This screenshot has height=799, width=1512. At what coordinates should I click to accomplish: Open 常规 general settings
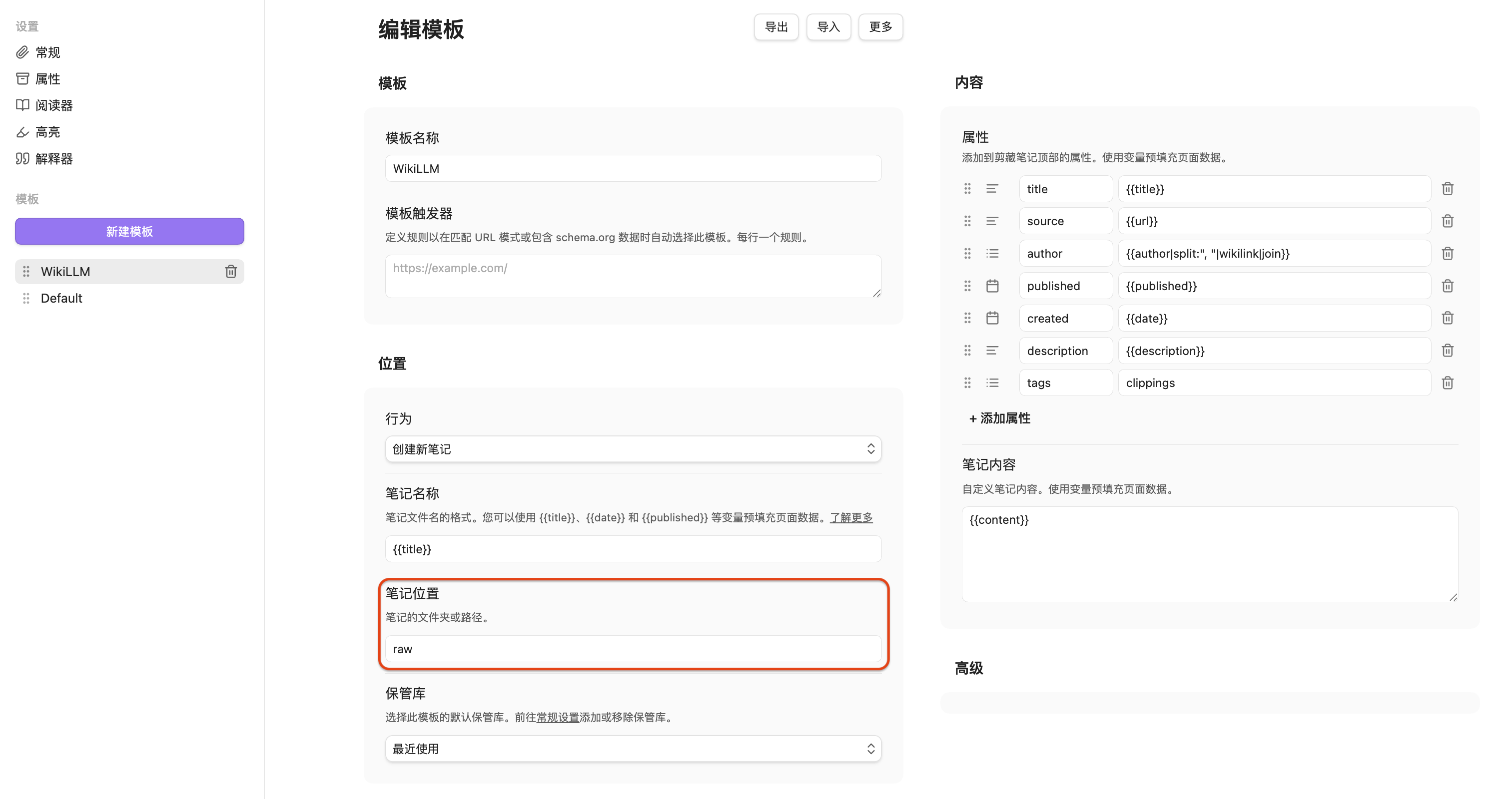tap(47, 53)
